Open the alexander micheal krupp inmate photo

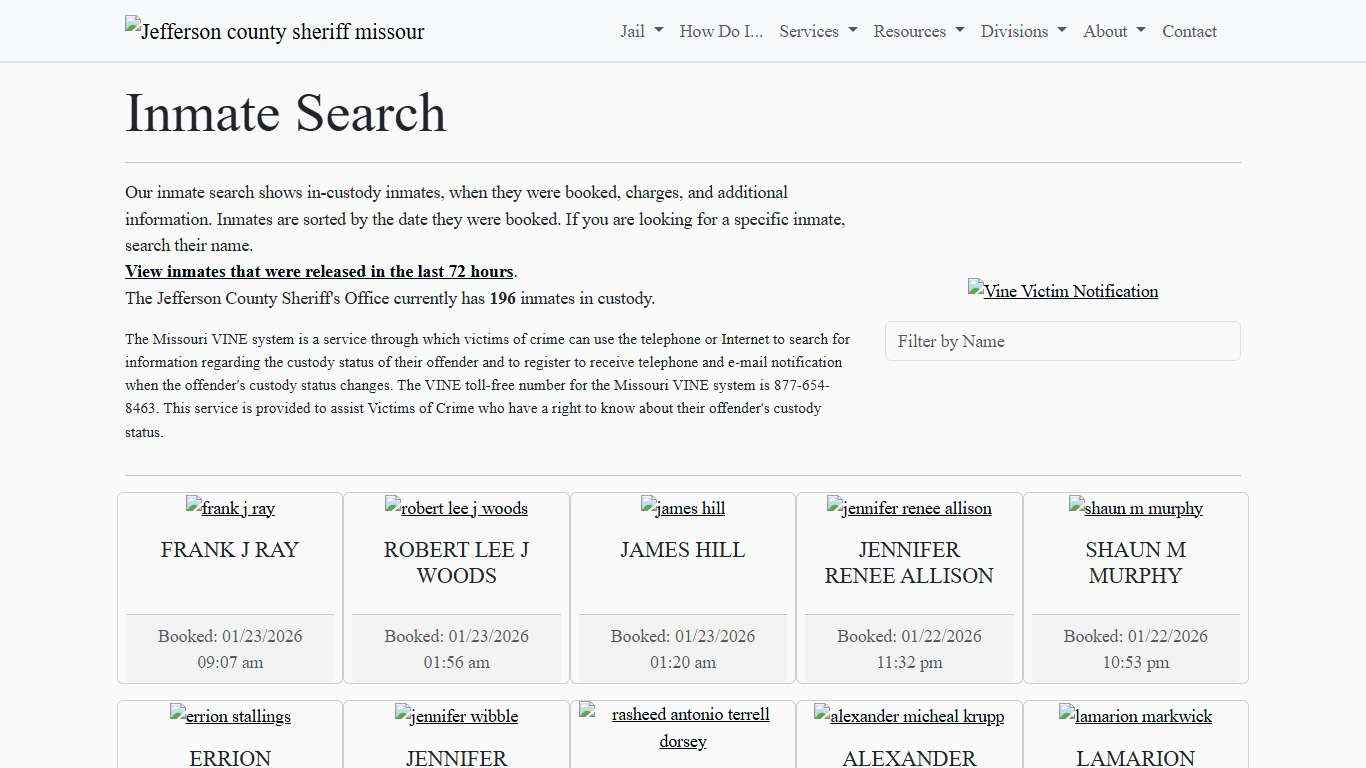[x=908, y=716]
